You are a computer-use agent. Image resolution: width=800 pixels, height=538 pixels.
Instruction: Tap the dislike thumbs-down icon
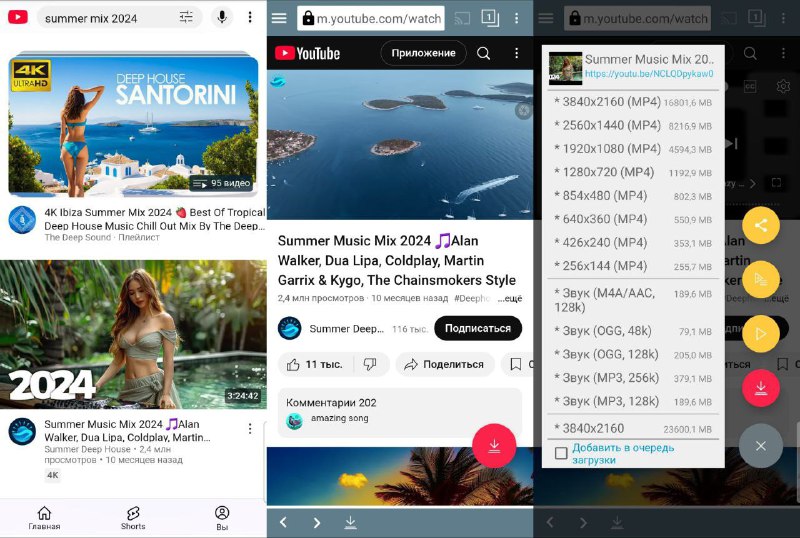click(x=370, y=364)
